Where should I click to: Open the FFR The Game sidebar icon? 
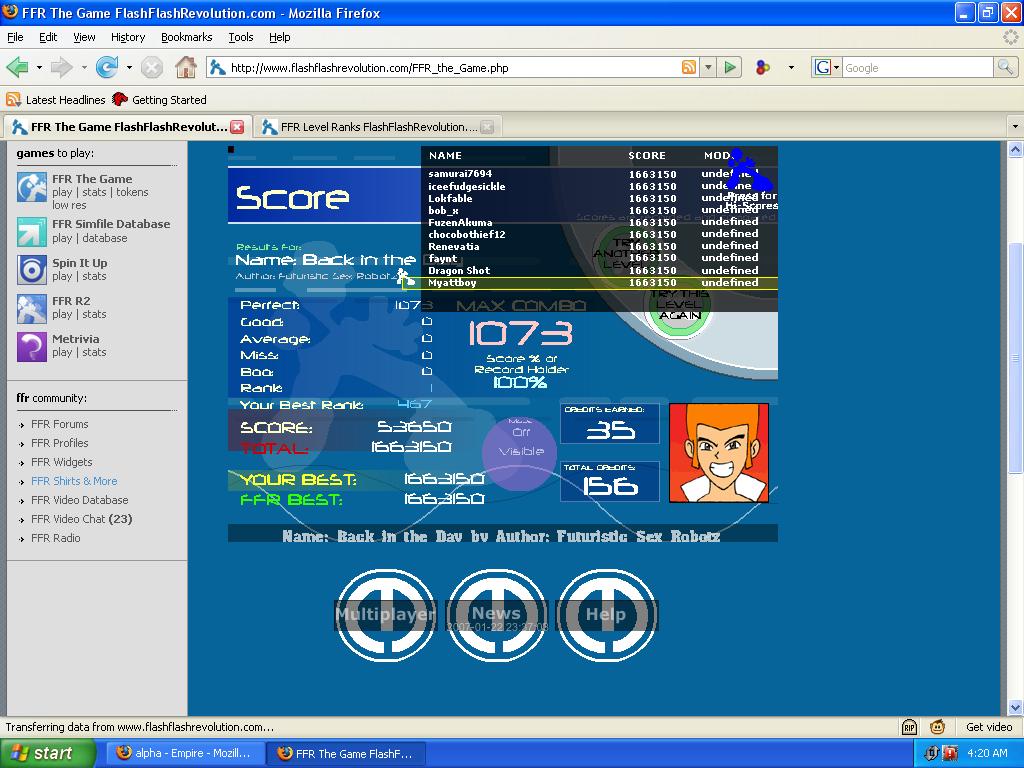point(31,187)
